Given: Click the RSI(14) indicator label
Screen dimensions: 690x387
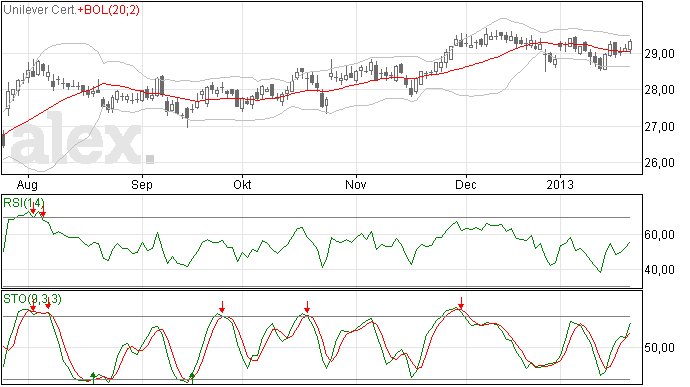Looking at the screenshot, I should tap(24, 203).
